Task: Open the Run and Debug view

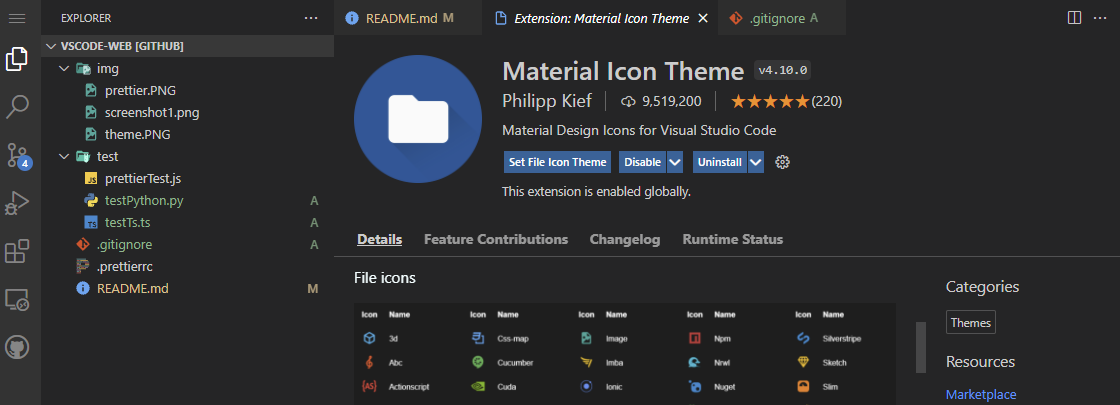Action: (16, 203)
